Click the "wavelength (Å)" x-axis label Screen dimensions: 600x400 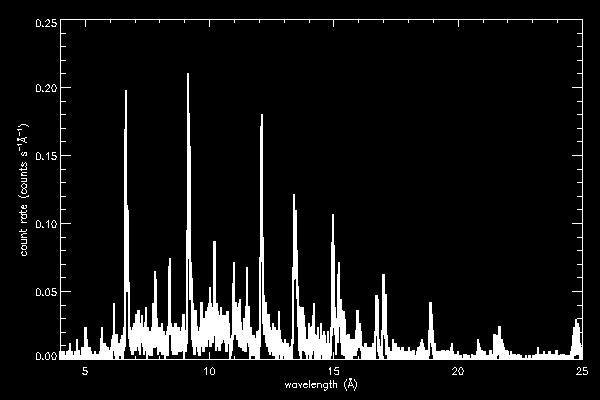[x=320, y=384]
